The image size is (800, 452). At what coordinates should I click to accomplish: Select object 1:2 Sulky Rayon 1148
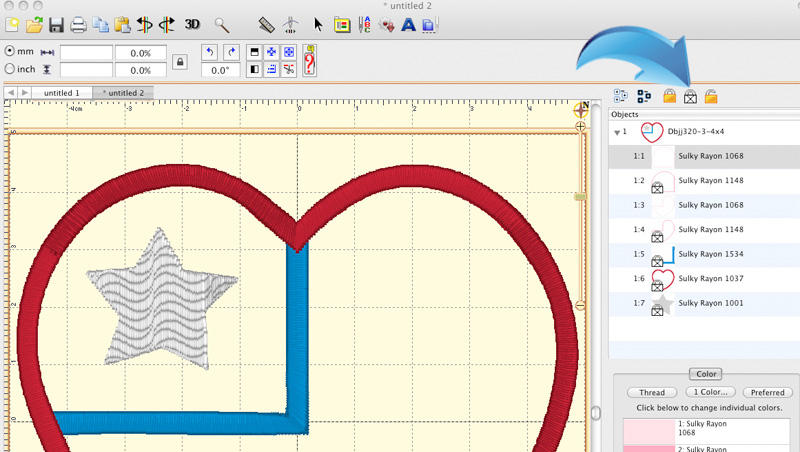[704, 181]
